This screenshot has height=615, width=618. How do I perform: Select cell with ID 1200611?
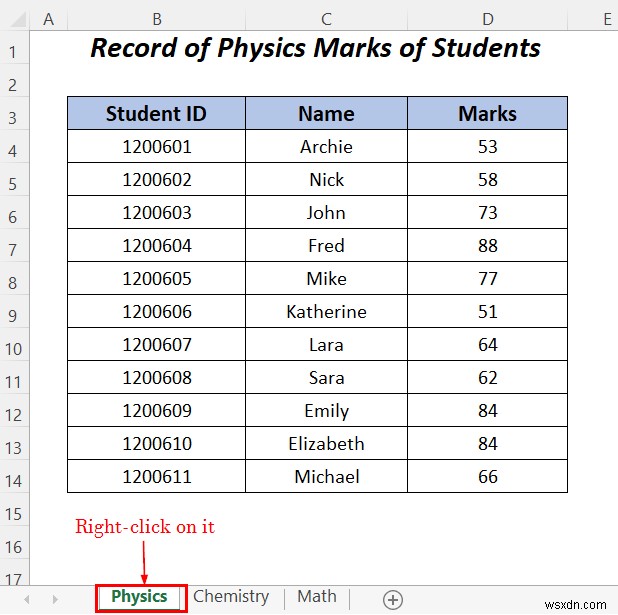click(x=156, y=476)
